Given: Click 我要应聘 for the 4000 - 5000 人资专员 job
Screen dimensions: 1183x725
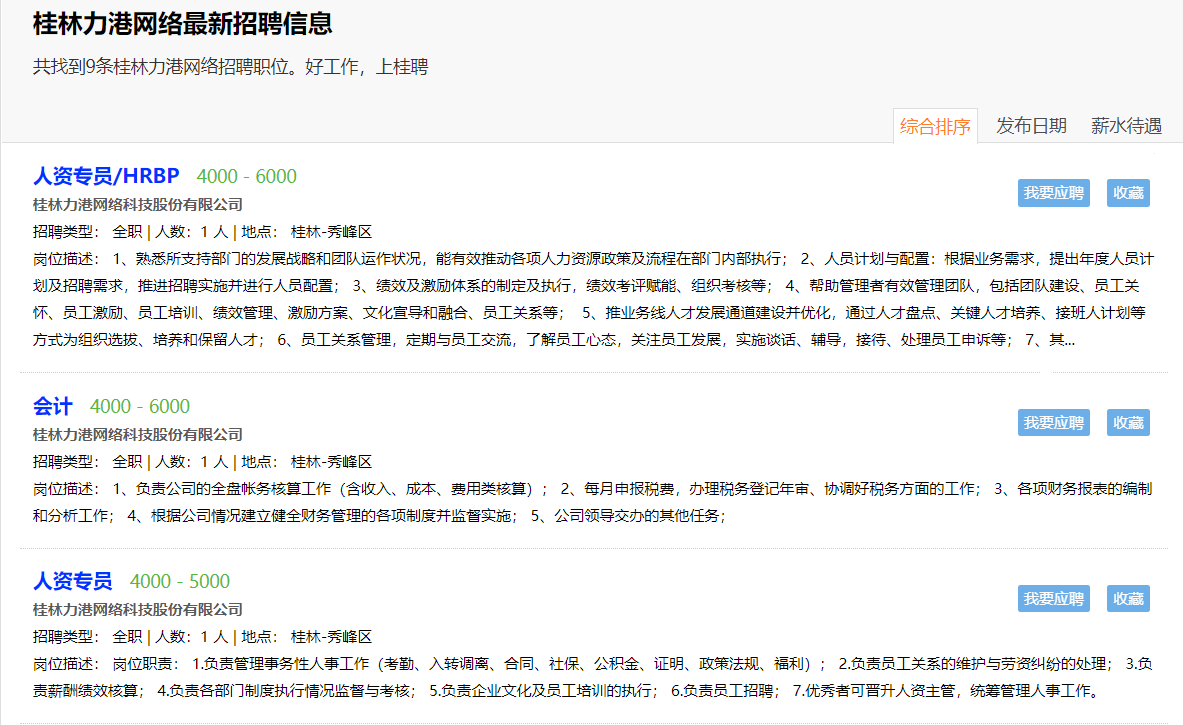Looking at the screenshot, I should pyautogui.click(x=1053, y=599).
